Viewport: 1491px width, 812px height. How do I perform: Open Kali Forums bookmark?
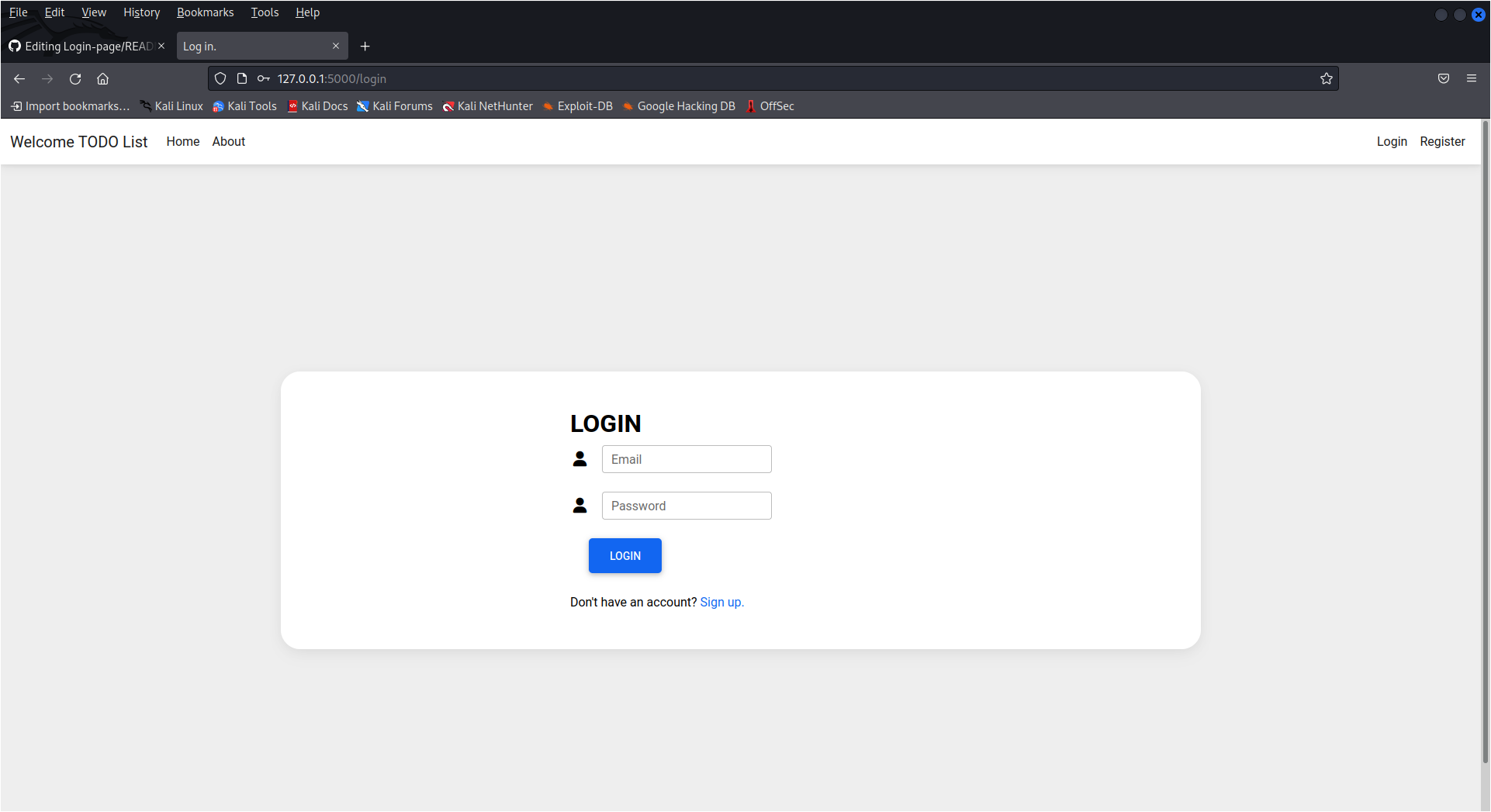tap(395, 106)
